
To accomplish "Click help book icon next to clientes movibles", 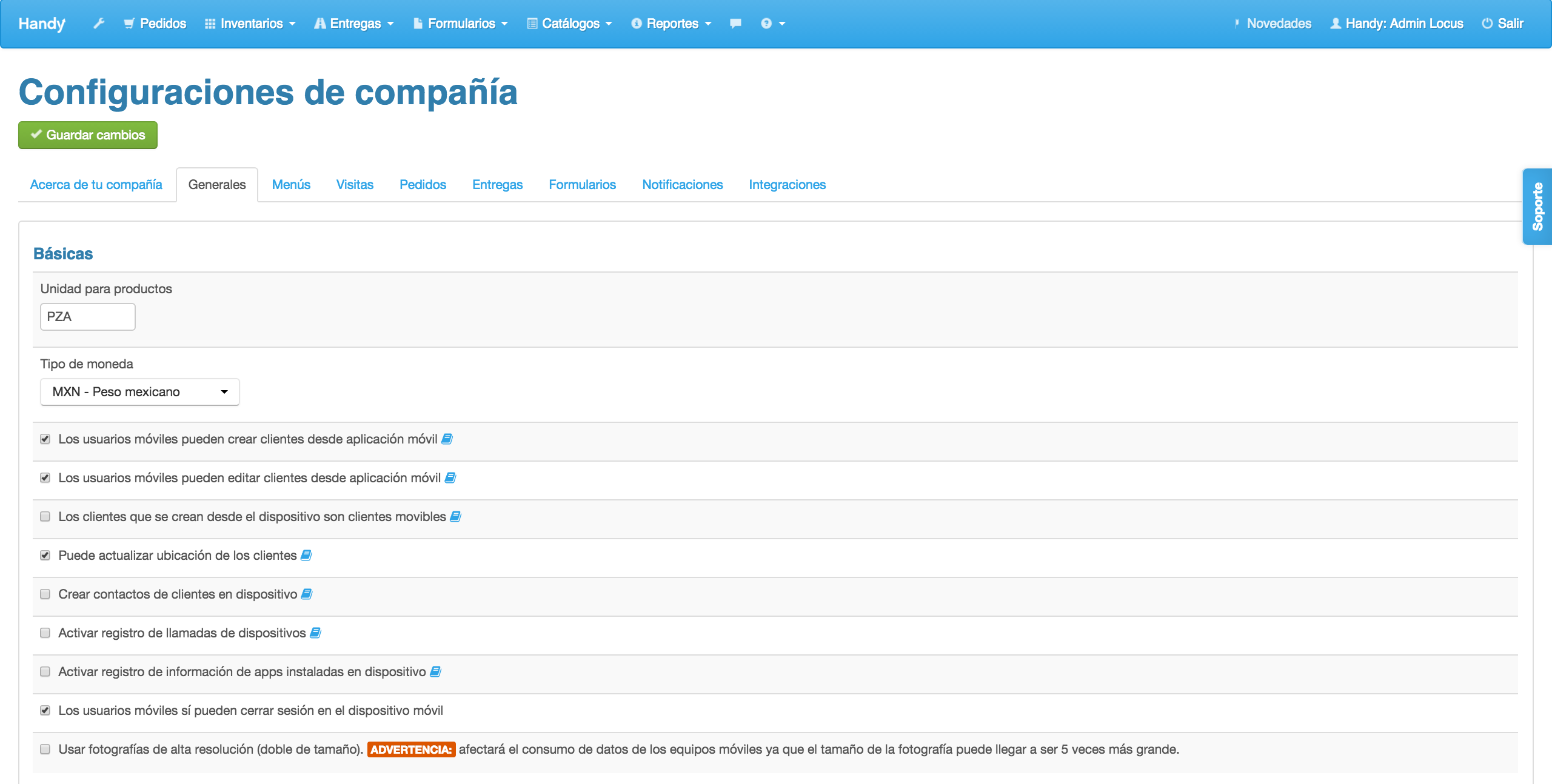I will pyautogui.click(x=455, y=517).
